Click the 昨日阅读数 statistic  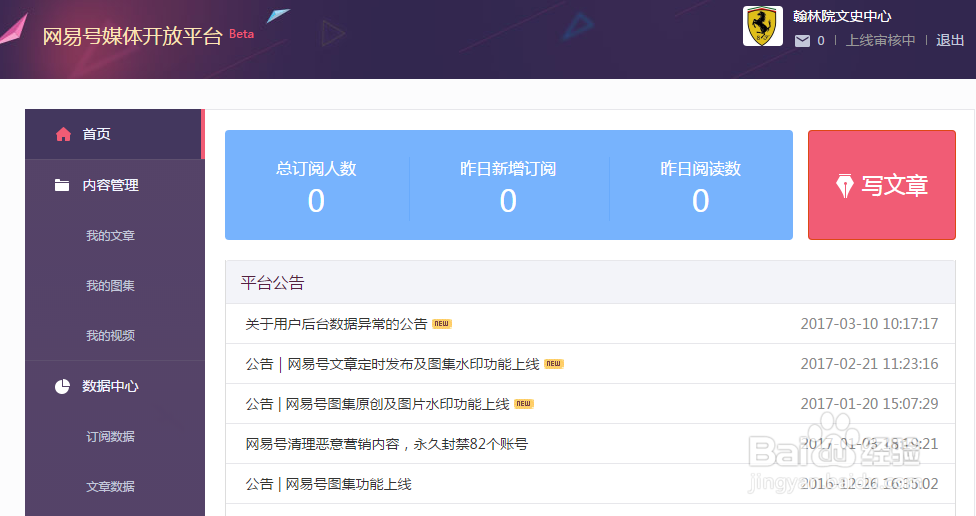[700, 185]
